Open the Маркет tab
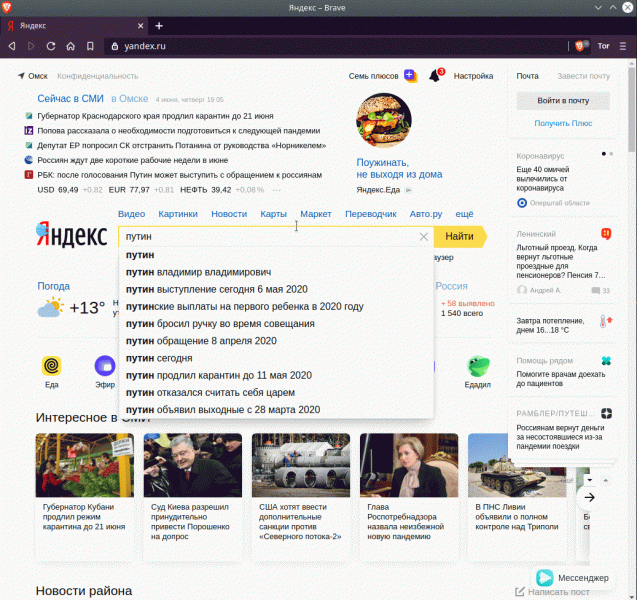Screen dimensions: 637x600 [316, 214]
